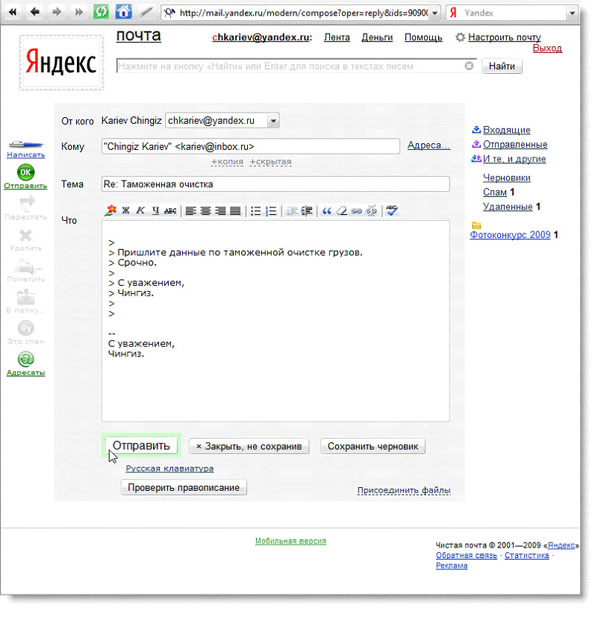Decrease indent in editor toolbar
This screenshot has width=592, height=620.
point(292,211)
